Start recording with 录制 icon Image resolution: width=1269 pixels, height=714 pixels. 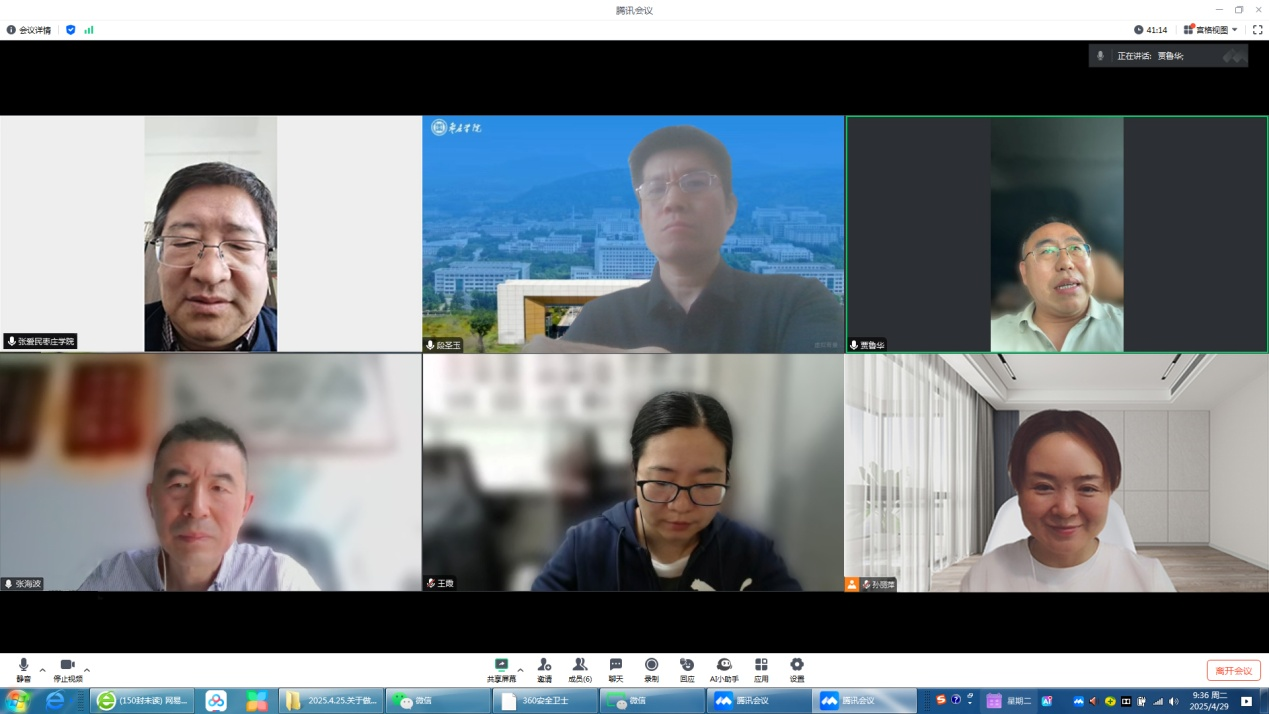coord(651,669)
